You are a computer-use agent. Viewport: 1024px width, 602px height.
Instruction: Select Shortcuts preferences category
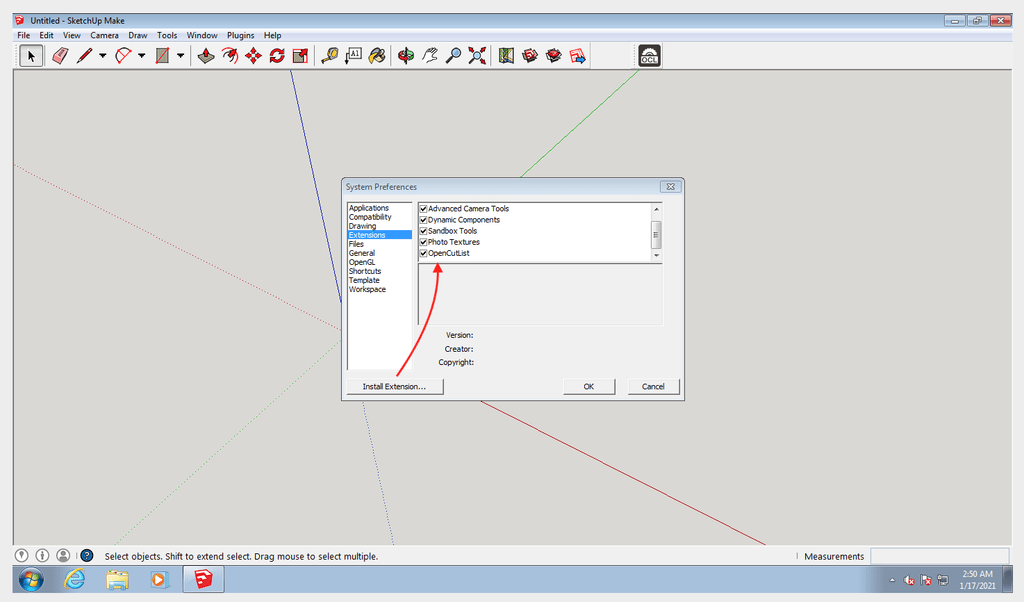click(364, 271)
